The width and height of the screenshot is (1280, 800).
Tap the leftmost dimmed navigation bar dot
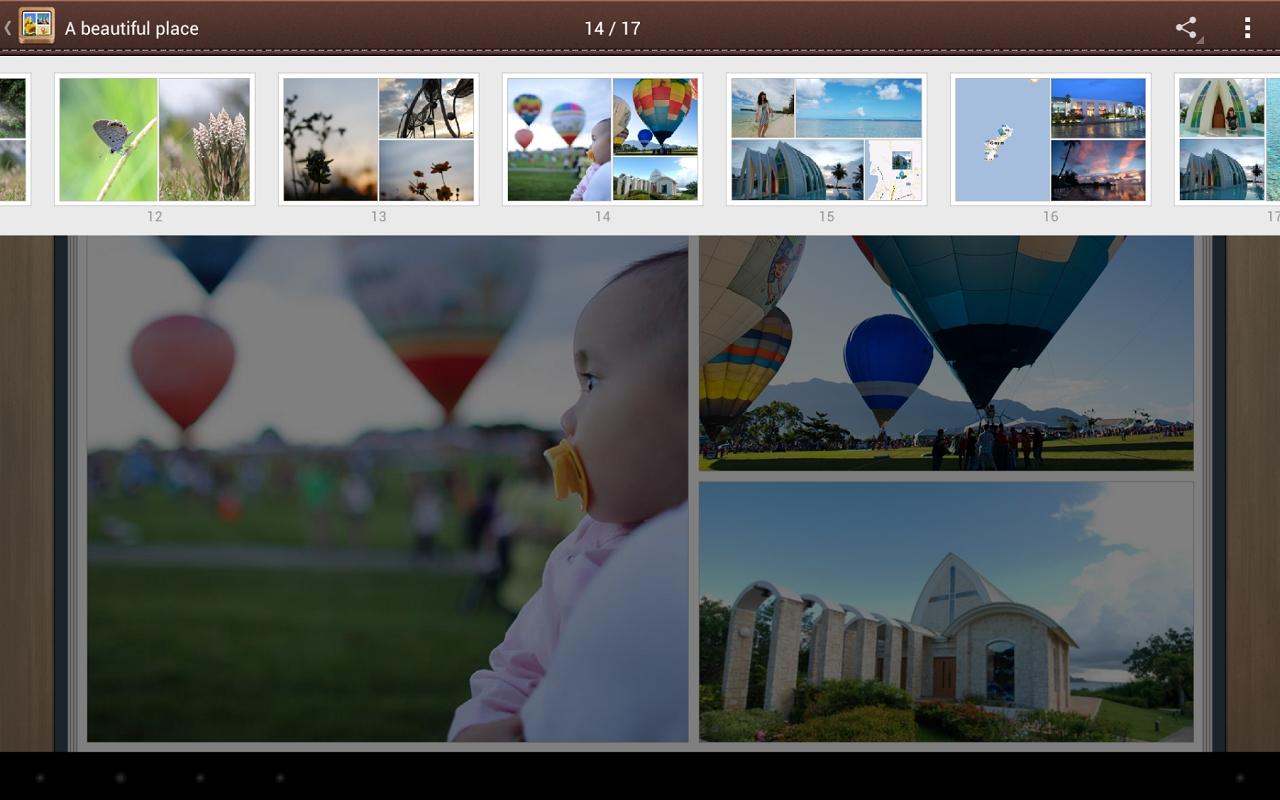coord(40,777)
